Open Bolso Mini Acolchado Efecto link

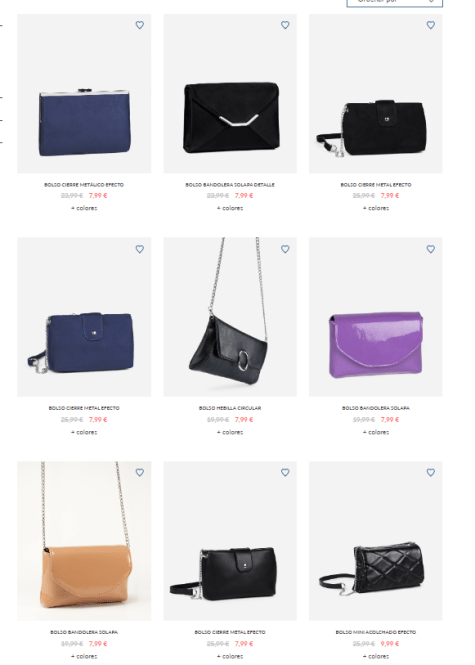(x=376, y=632)
